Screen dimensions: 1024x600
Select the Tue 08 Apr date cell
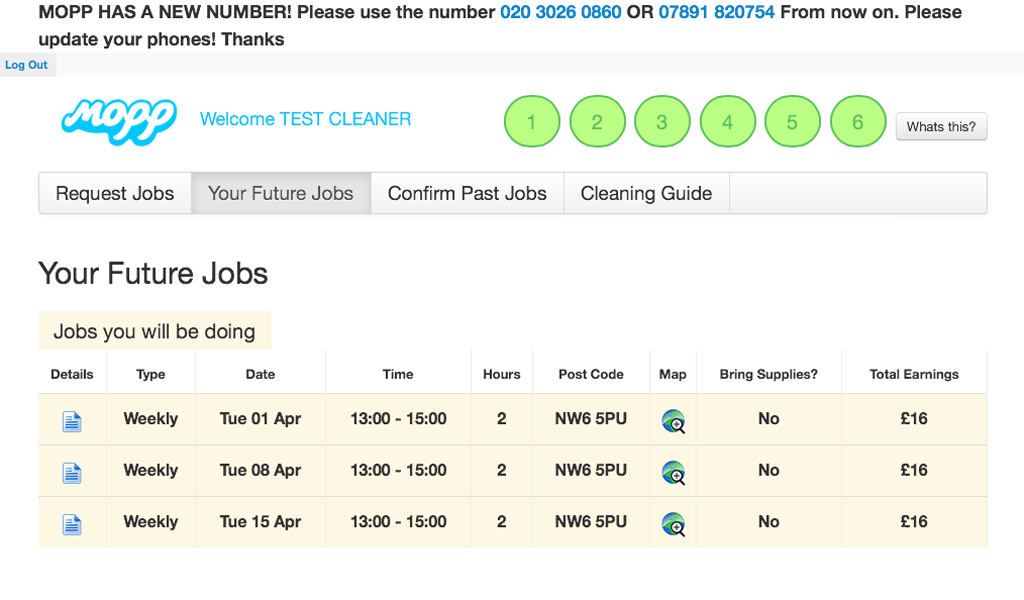coord(260,470)
